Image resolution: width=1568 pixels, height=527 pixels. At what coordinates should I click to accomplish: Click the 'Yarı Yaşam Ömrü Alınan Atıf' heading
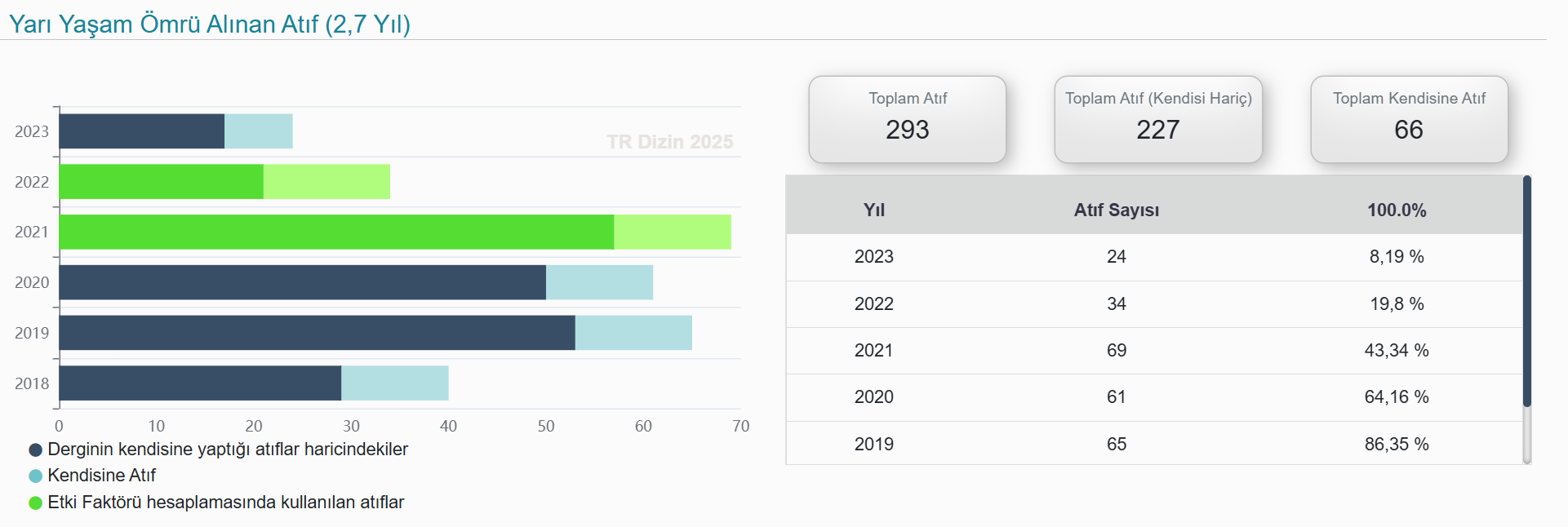[x=210, y=24]
